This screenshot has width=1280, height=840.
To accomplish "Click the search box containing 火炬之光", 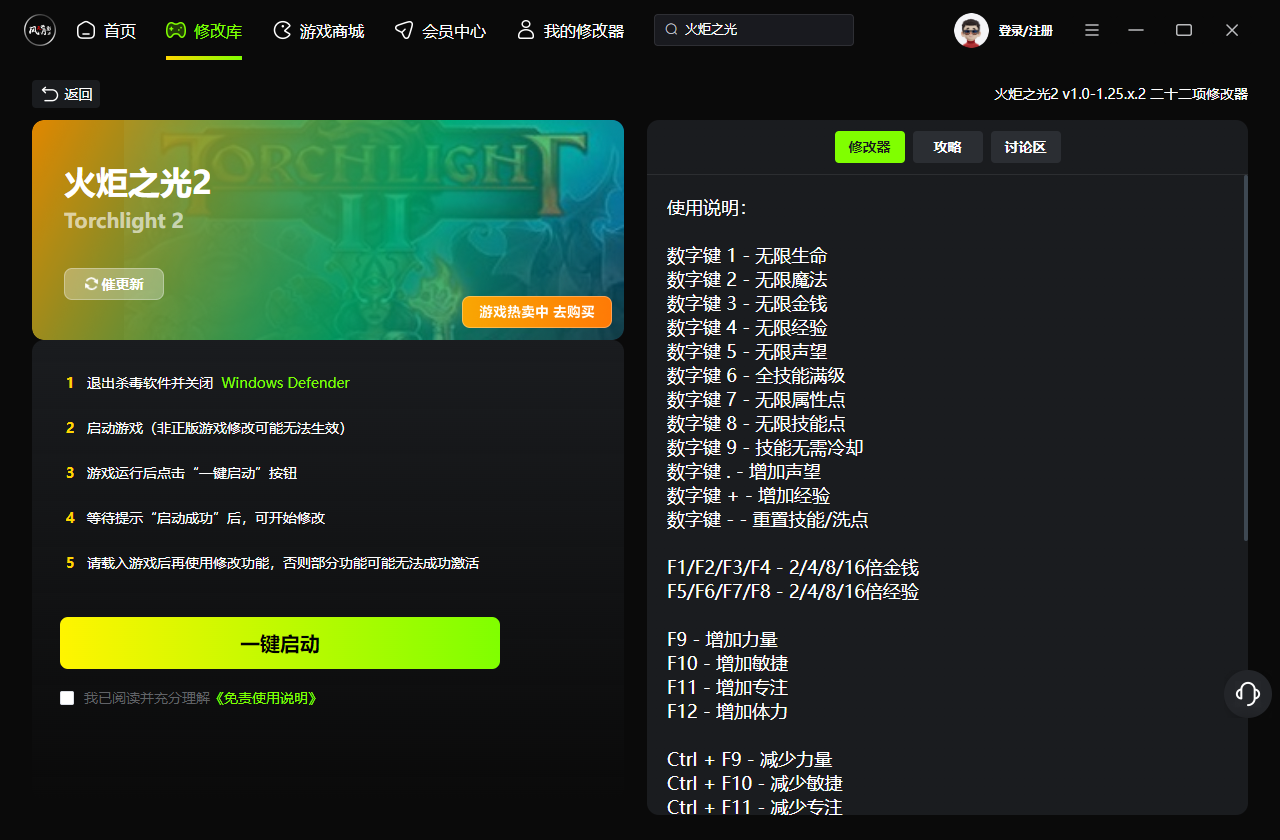I will (x=754, y=30).
